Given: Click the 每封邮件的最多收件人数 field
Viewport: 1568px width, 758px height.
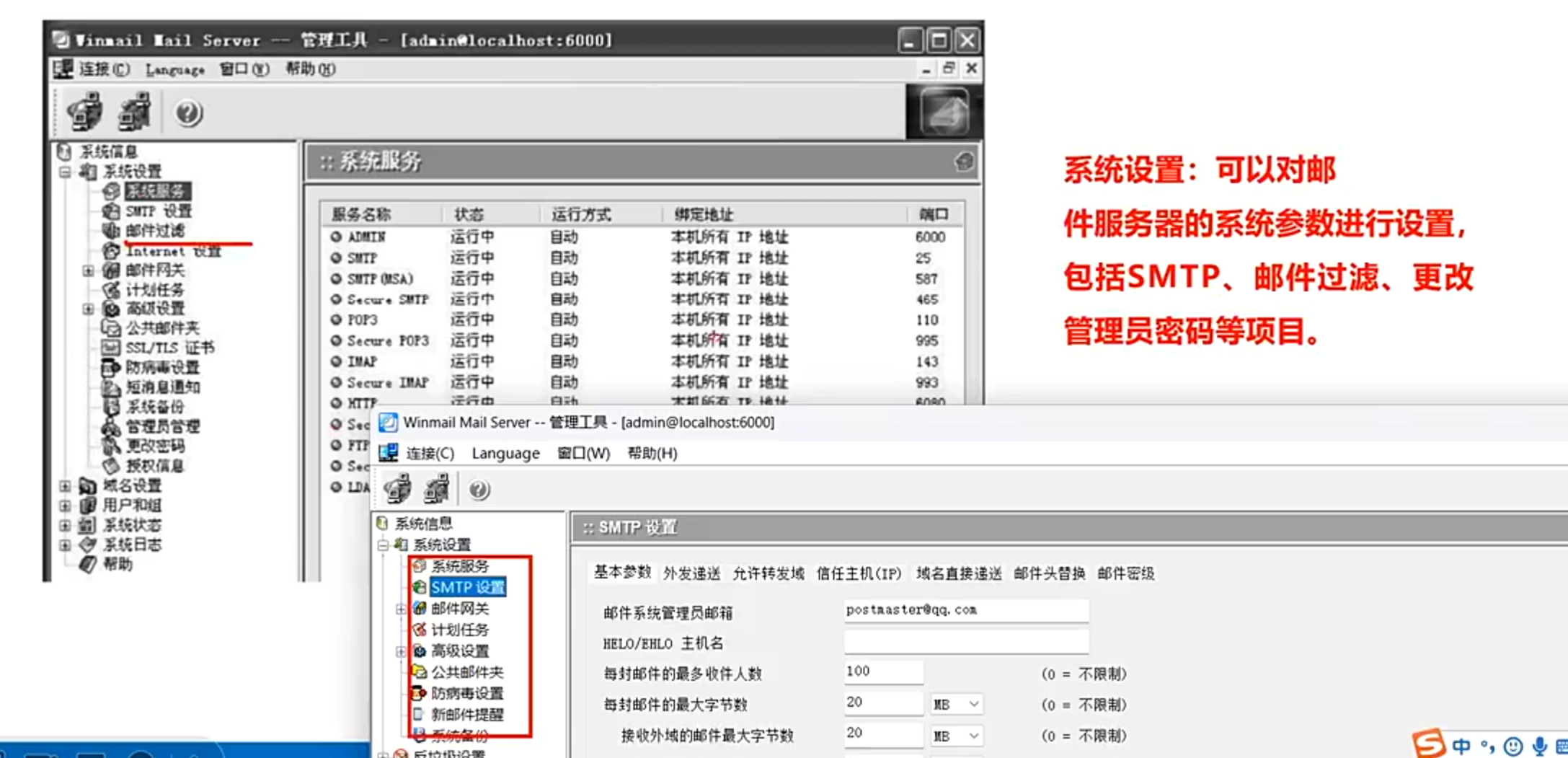Looking at the screenshot, I should (x=884, y=672).
